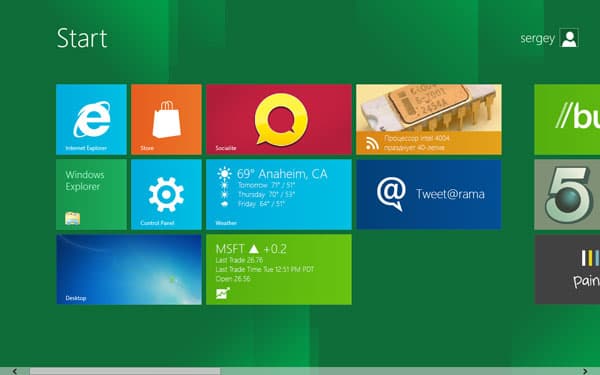
Task: Click the stock chart icon on MSFT tile
Action: coord(223,293)
